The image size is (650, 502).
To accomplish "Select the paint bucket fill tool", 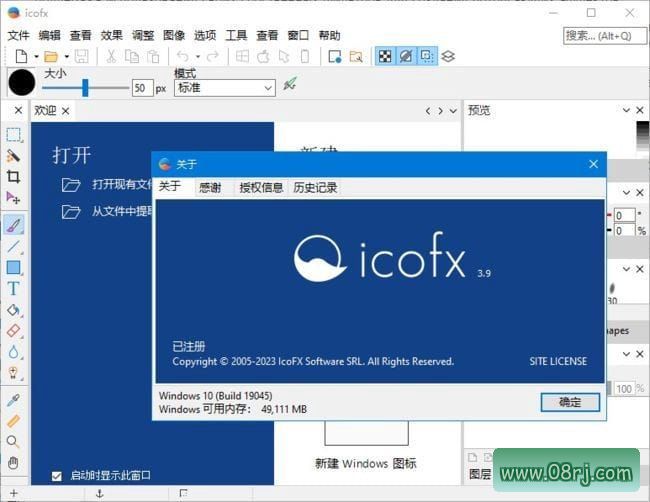I will pyautogui.click(x=13, y=310).
